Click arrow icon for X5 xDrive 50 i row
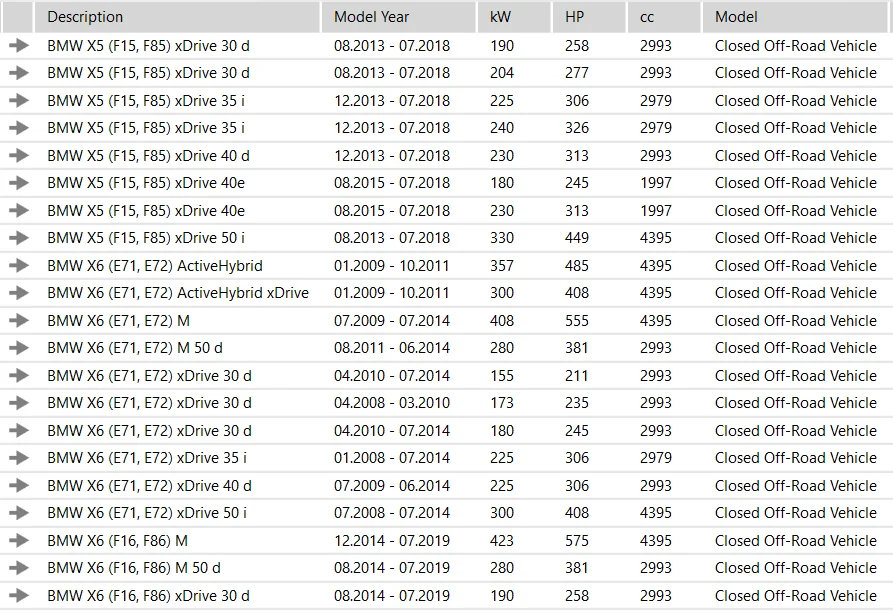Viewport: 893px width, 613px height. pyautogui.click(x=18, y=238)
